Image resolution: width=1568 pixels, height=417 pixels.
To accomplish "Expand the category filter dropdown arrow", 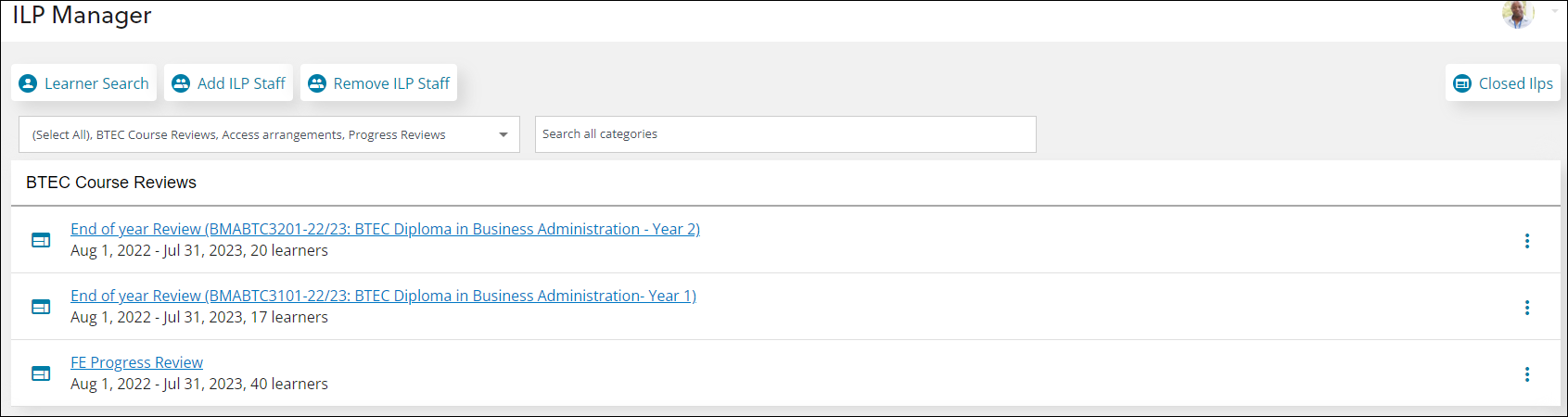I will (504, 135).
